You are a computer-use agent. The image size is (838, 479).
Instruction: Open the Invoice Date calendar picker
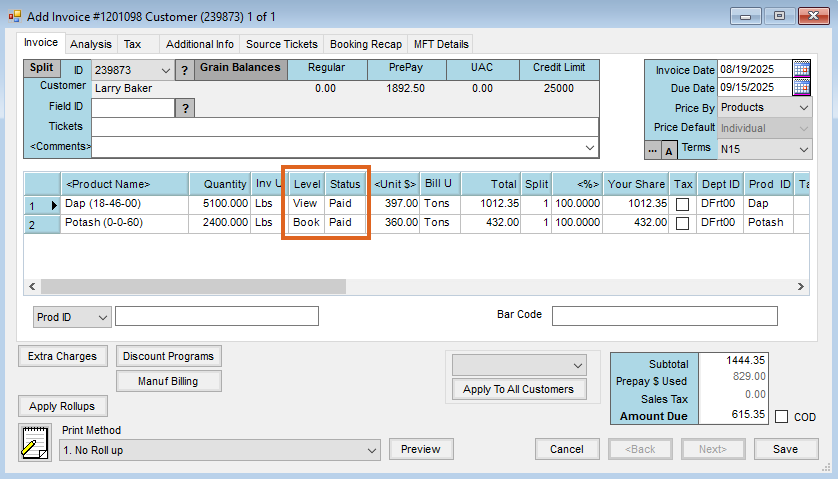pos(801,69)
